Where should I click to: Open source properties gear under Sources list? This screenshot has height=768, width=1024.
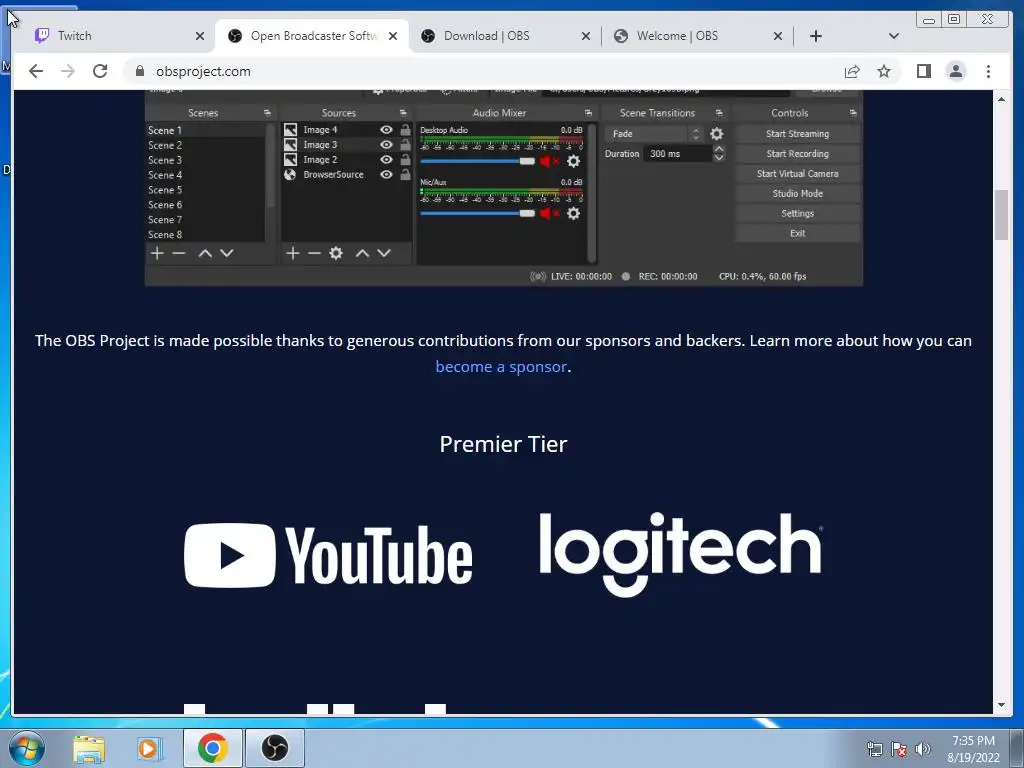tap(336, 253)
